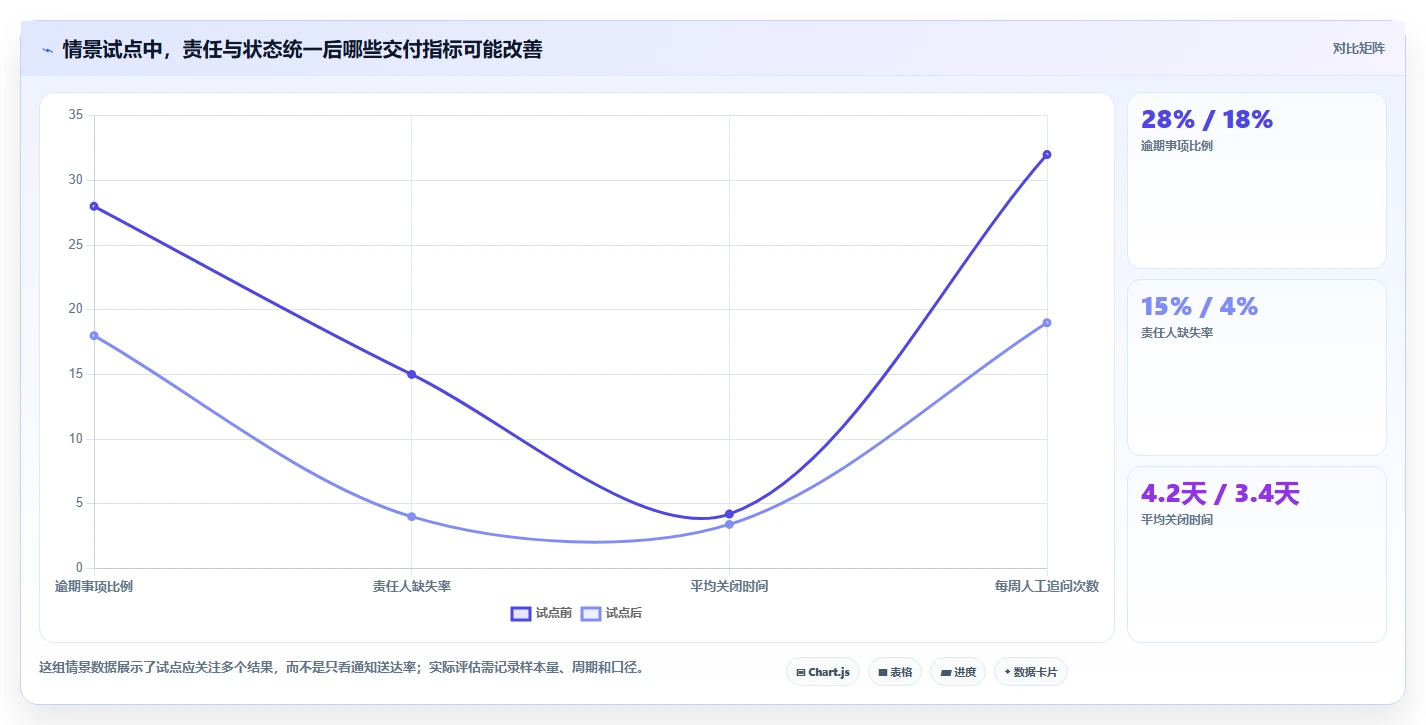Click the y-axis value 35

coord(76,115)
